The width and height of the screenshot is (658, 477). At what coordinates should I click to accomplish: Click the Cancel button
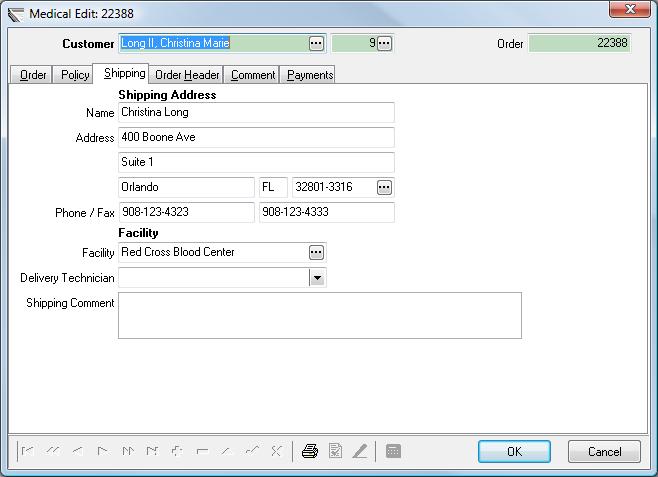[x=604, y=452]
